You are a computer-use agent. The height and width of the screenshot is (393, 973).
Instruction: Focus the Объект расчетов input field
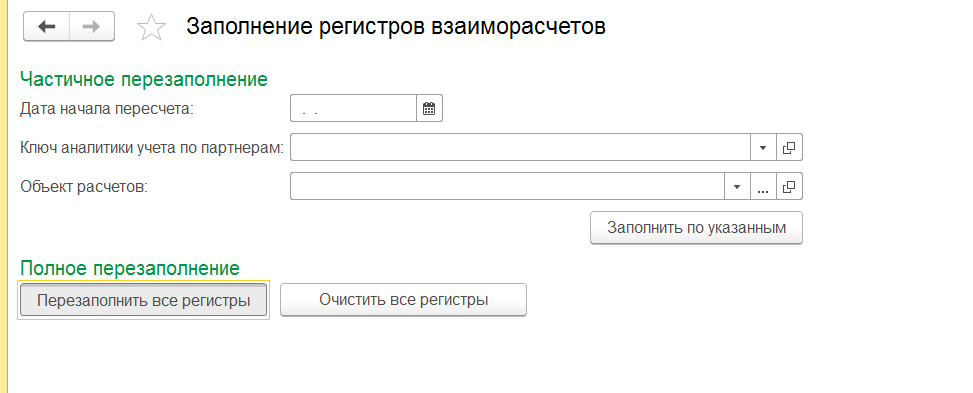(508, 186)
